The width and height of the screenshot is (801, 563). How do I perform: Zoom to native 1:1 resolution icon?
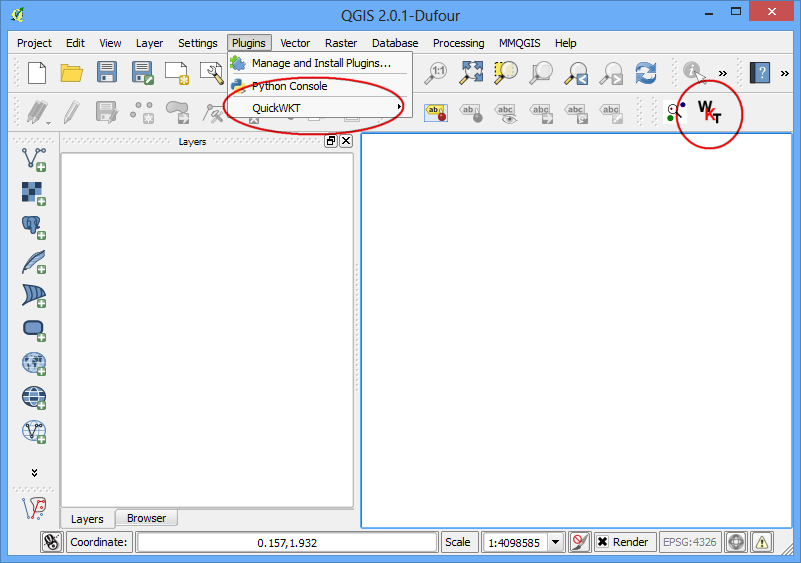click(437, 73)
